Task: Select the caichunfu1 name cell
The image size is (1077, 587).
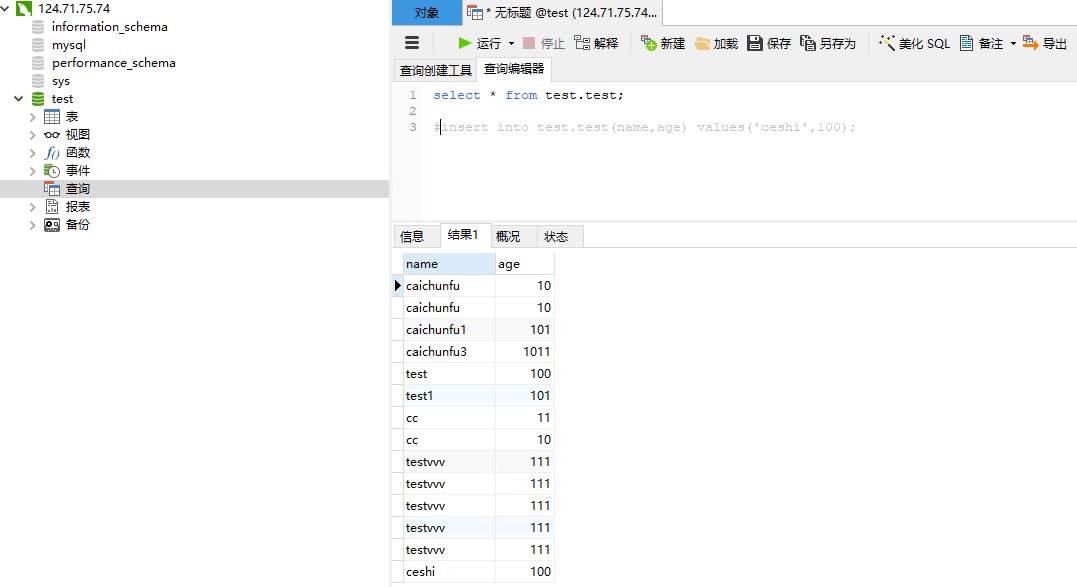Action: pos(449,330)
